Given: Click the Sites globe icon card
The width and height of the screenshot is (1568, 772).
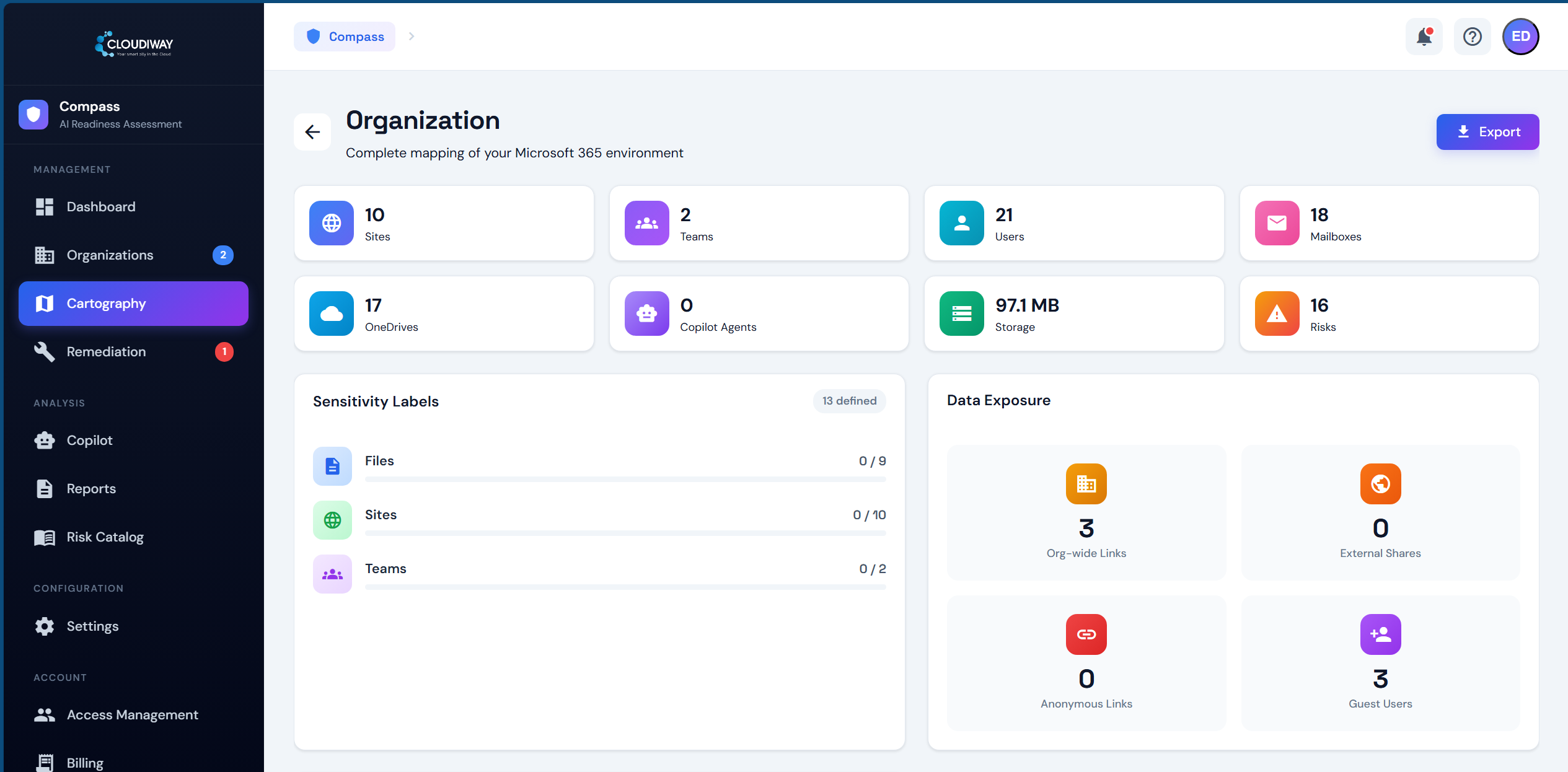Looking at the screenshot, I should (x=332, y=223).
